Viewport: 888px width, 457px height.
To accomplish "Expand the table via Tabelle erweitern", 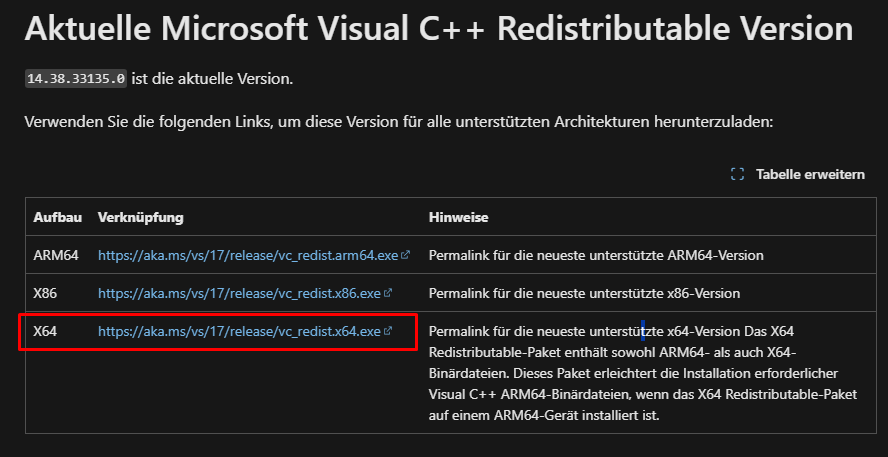I will tap(810, 174).
